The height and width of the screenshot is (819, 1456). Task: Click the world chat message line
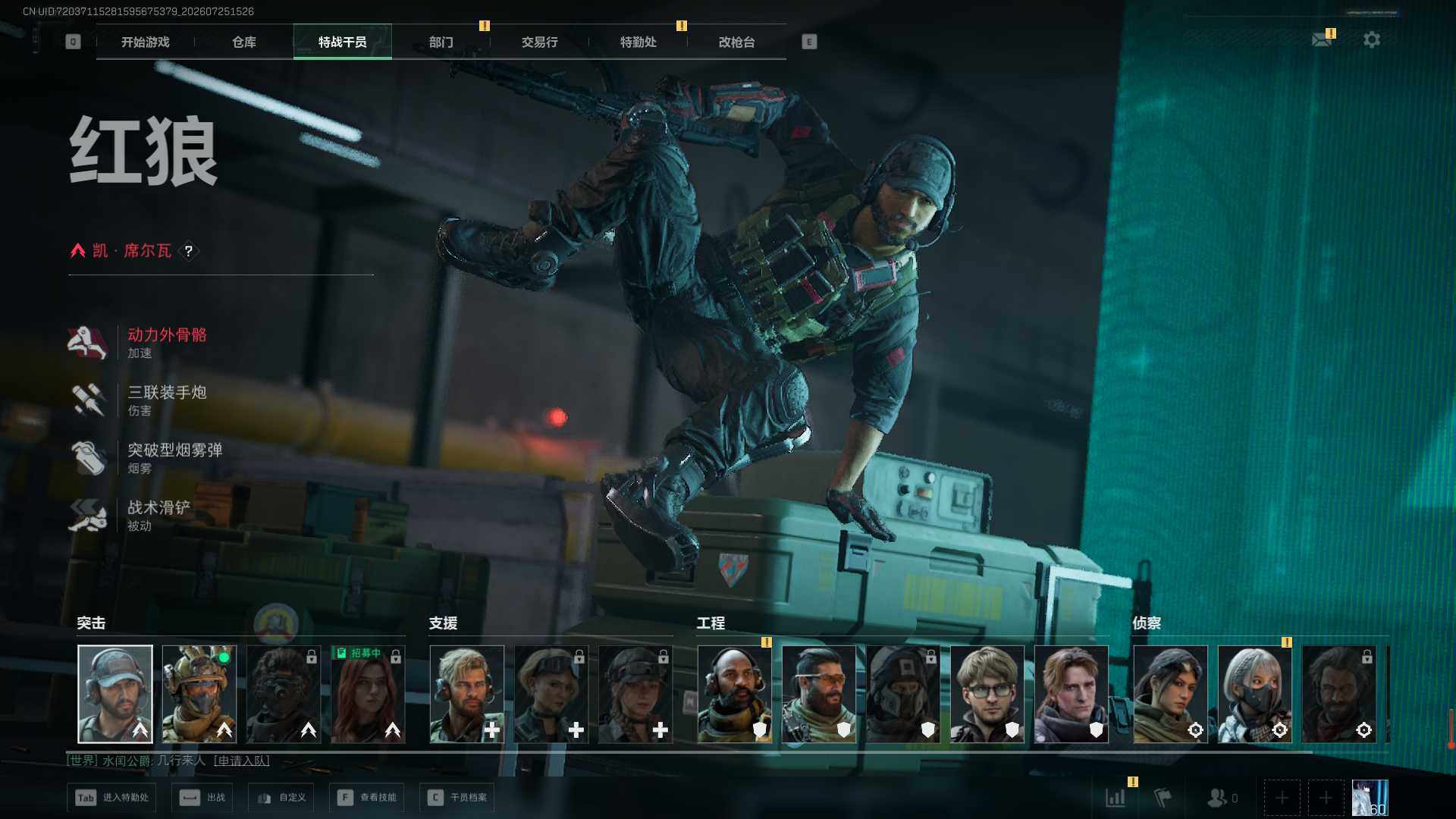168,761
